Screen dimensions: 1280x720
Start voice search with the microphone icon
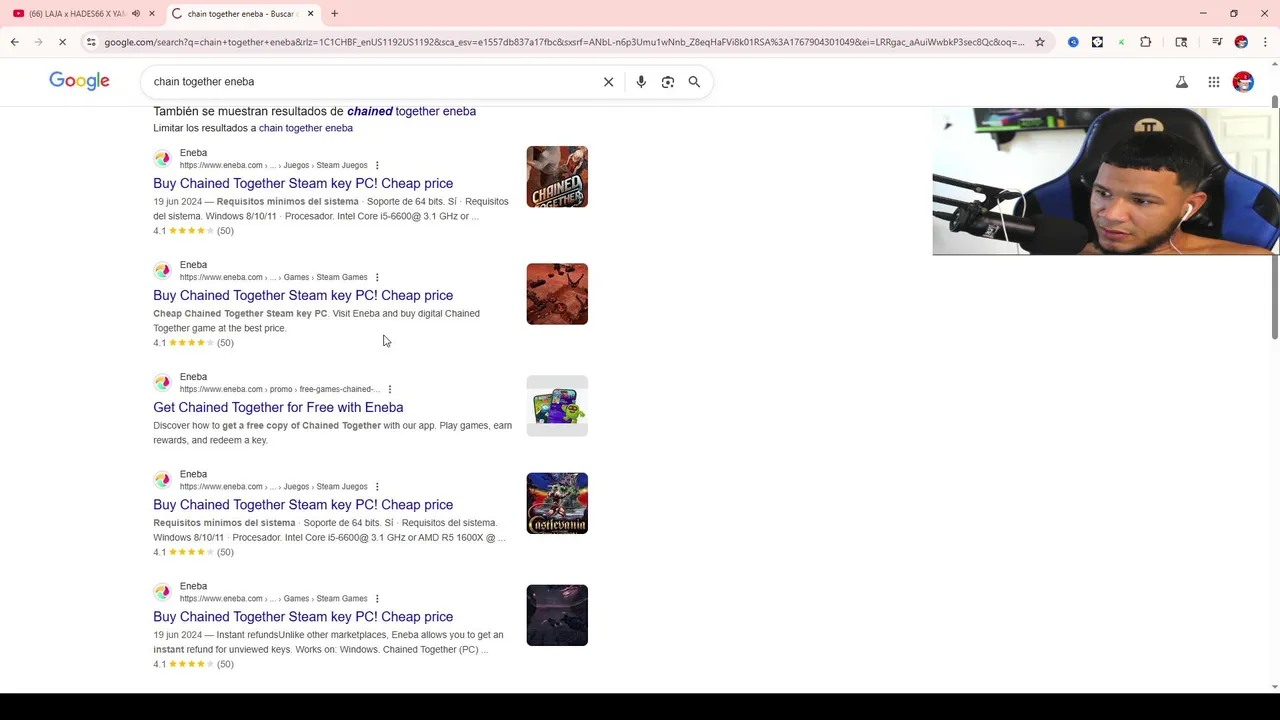641,82
